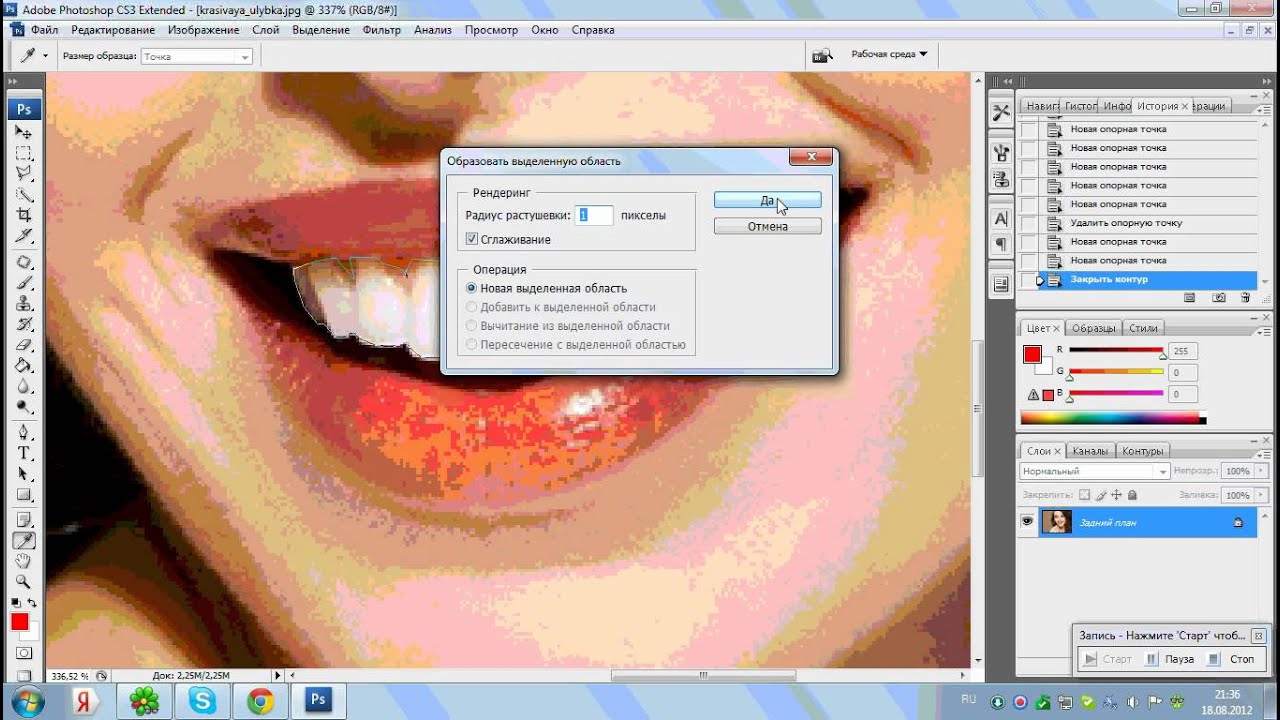This screenshot has height=720, width=1280.
Task: Select the Shape tool
Action: tap(24, 496)
